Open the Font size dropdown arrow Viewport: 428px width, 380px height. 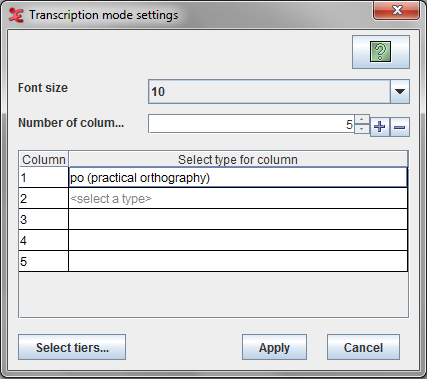pos(400,91)
